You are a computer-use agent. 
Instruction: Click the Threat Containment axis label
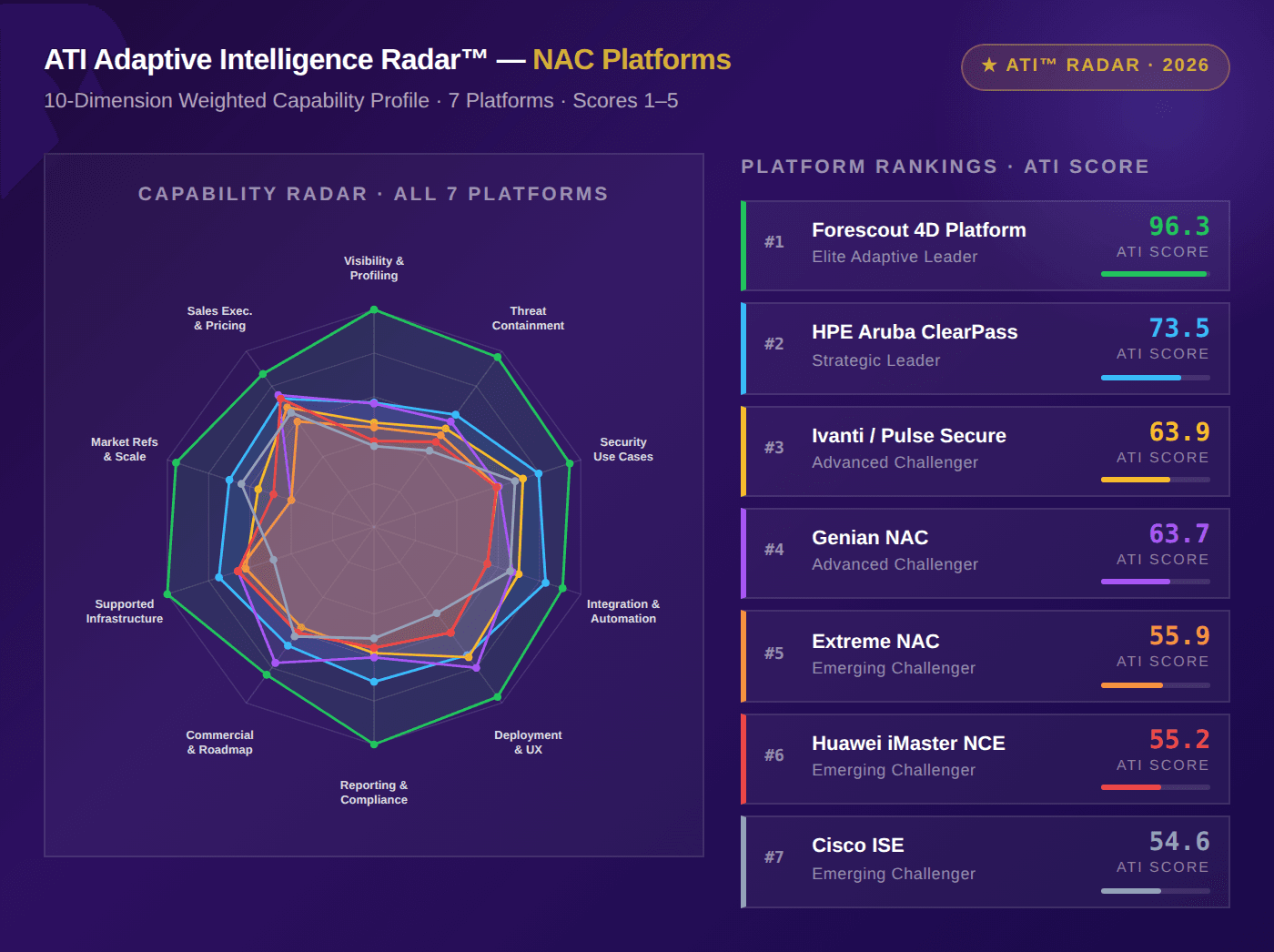pyautogui.click(x=528, y=319)
